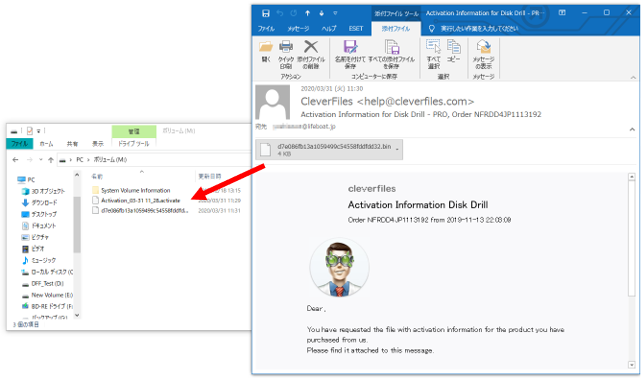
Task: Select ローカル ディスク (C:) in navigation pane
Action: point(47,272)
